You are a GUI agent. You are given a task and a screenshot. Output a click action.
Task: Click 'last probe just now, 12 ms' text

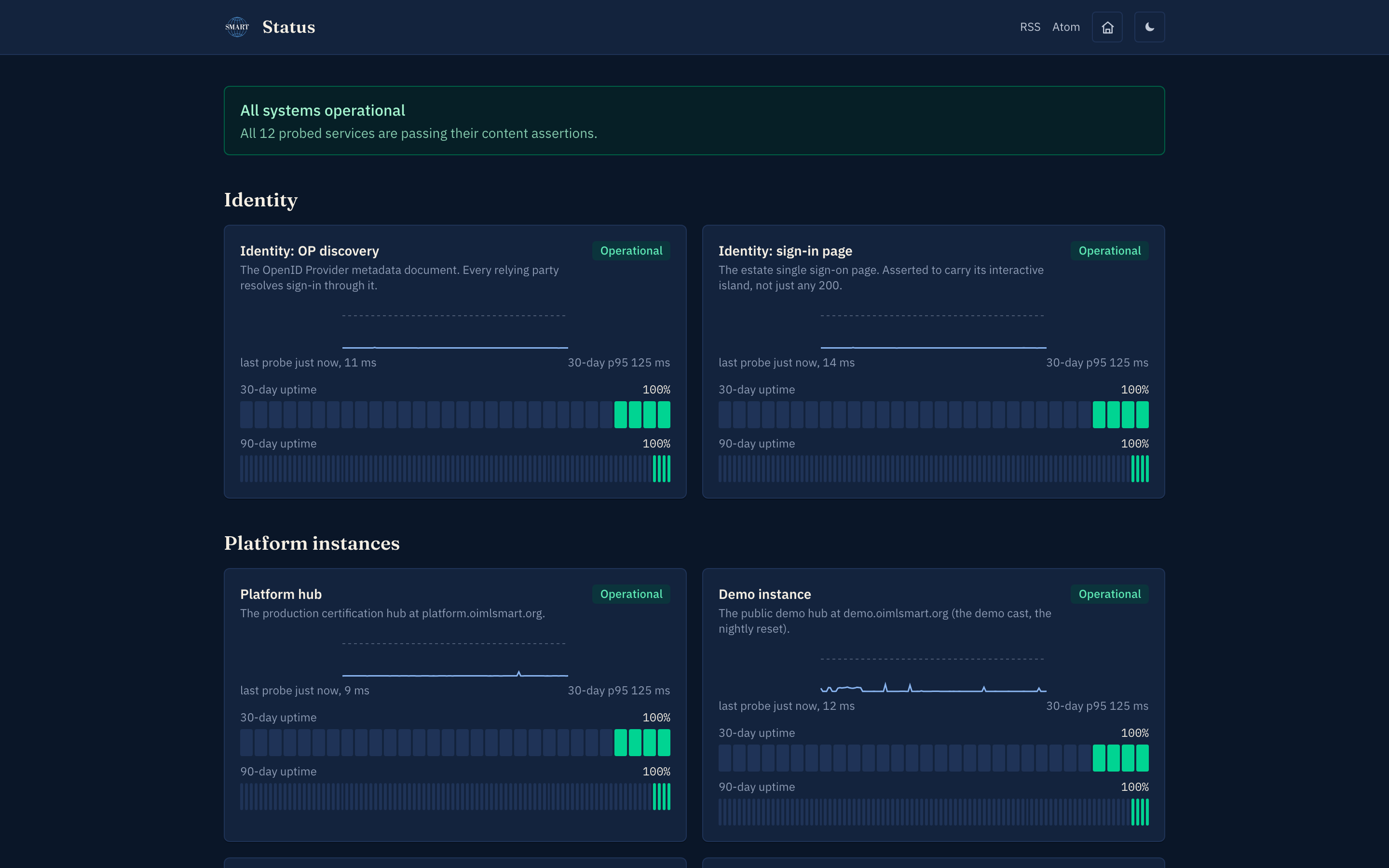tap(786, 706)
